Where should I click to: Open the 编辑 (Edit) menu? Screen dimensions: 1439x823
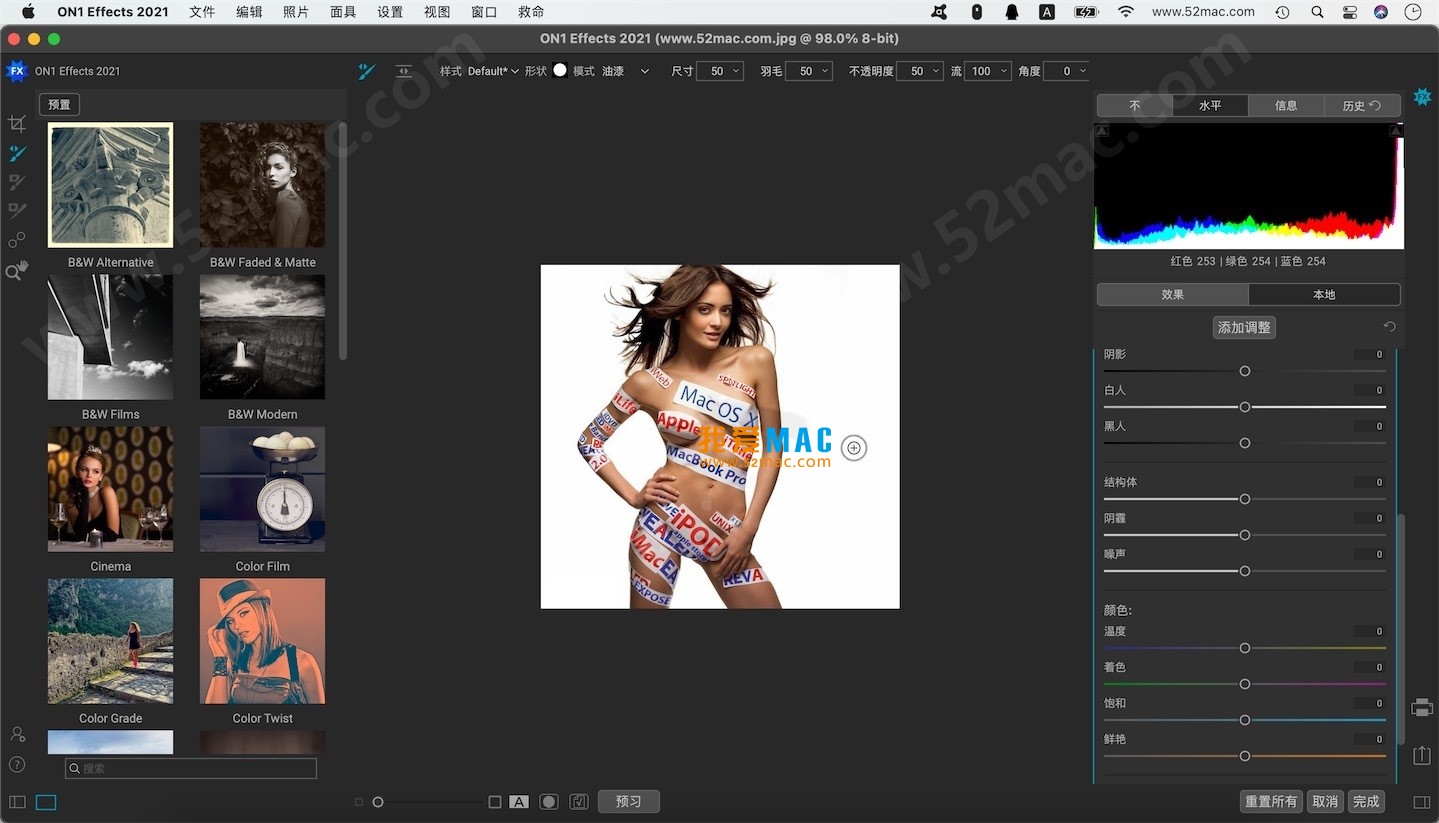click(249, 12)
